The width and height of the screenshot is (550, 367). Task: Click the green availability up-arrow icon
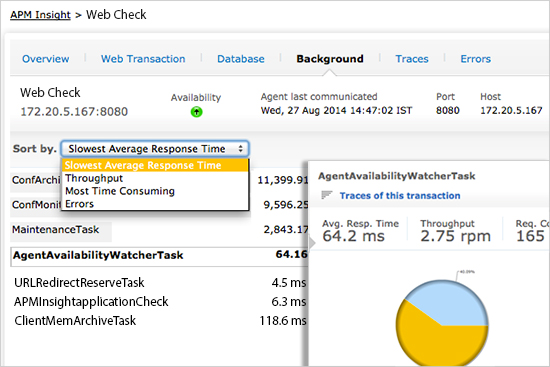click(196, 112)
